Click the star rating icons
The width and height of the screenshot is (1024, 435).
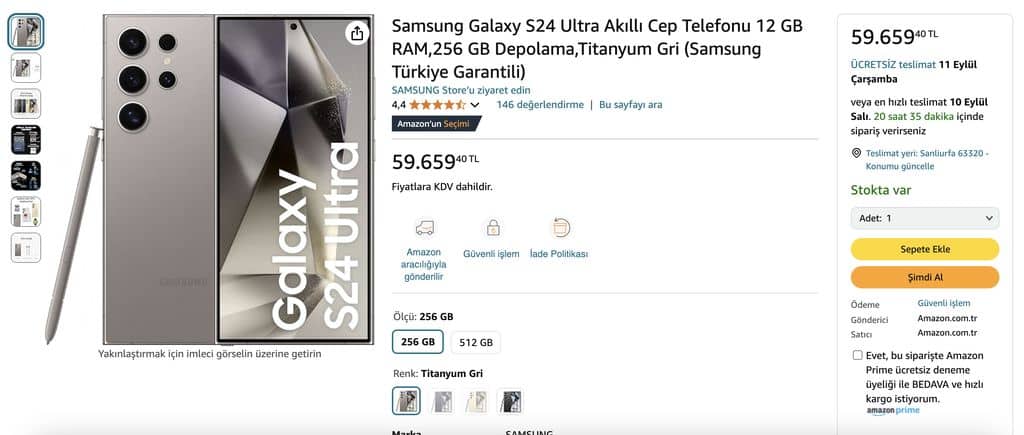tap(437, 105)
